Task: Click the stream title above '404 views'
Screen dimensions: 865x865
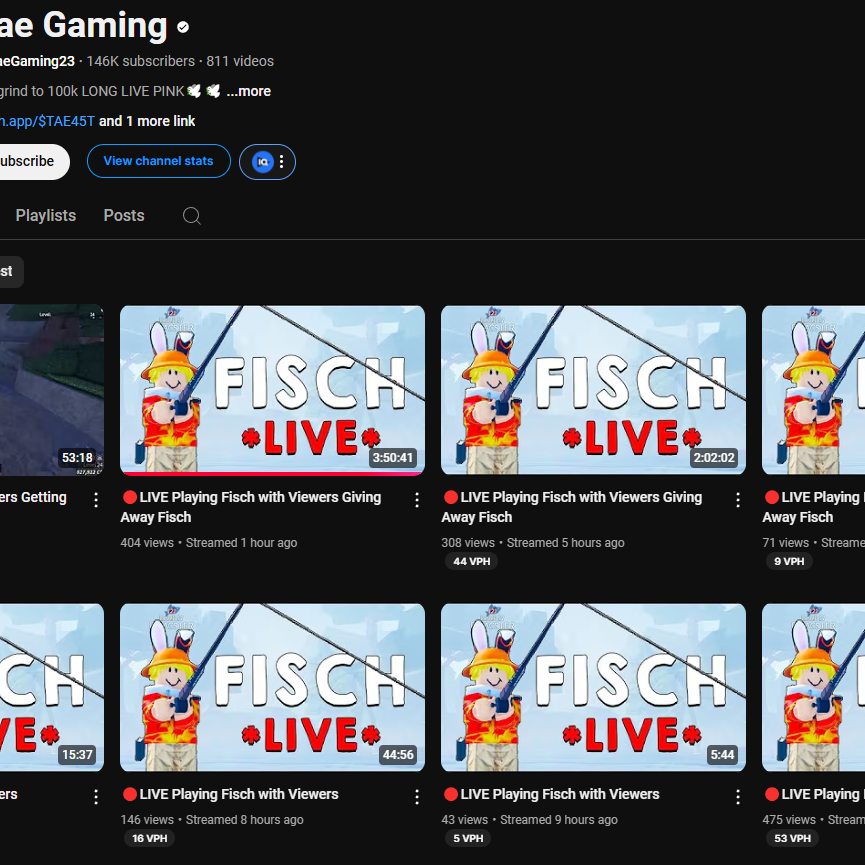Action: tap(251, 507)
